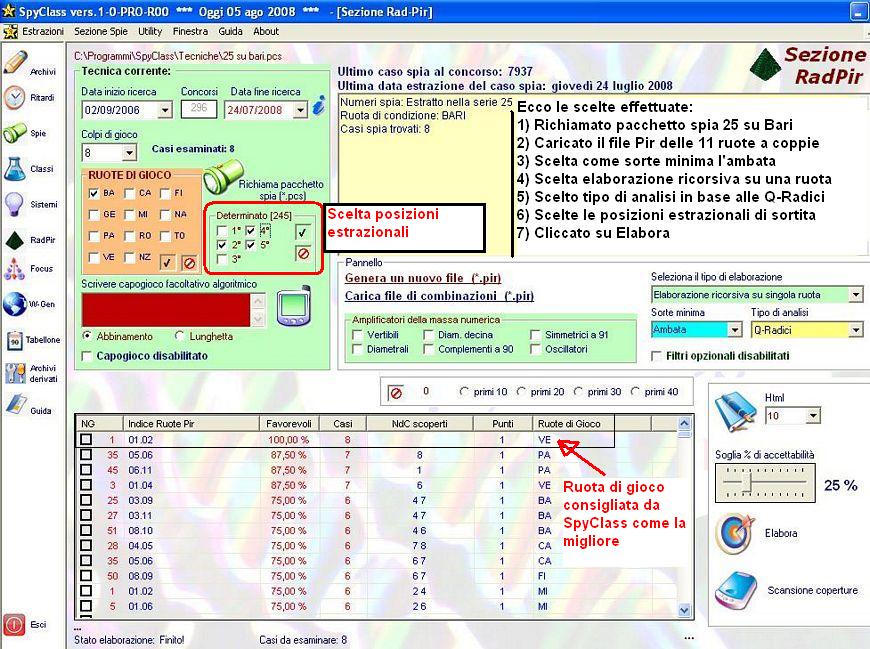Click the Html notebook icon
This screenshot has height=649, width=870.
tap(736, 412)
